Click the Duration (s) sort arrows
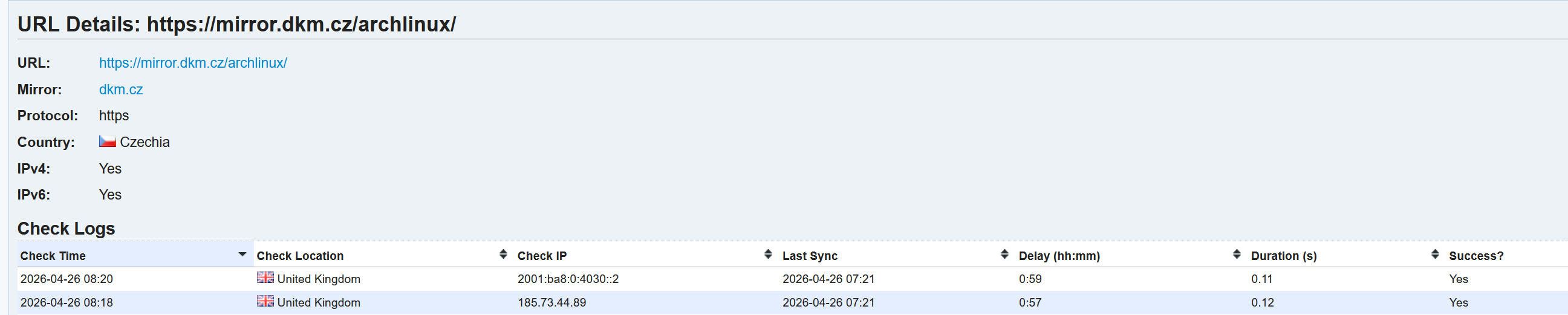 [1435, 255]
